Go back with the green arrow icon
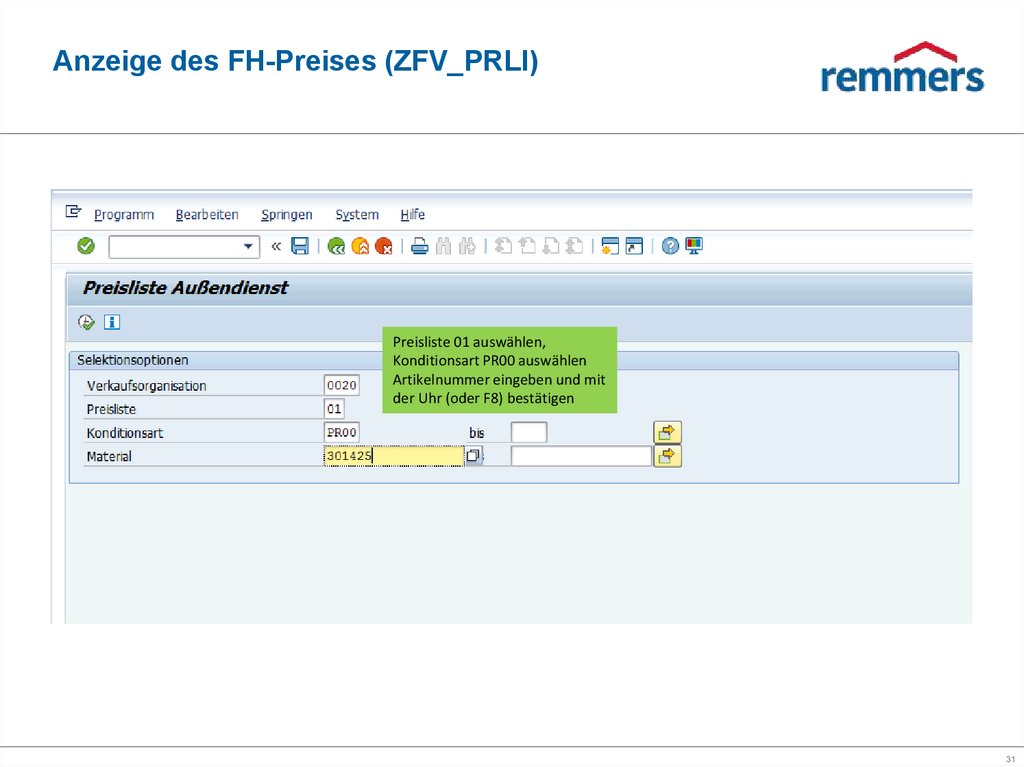The image size is (1024, 767). [336, 245]
